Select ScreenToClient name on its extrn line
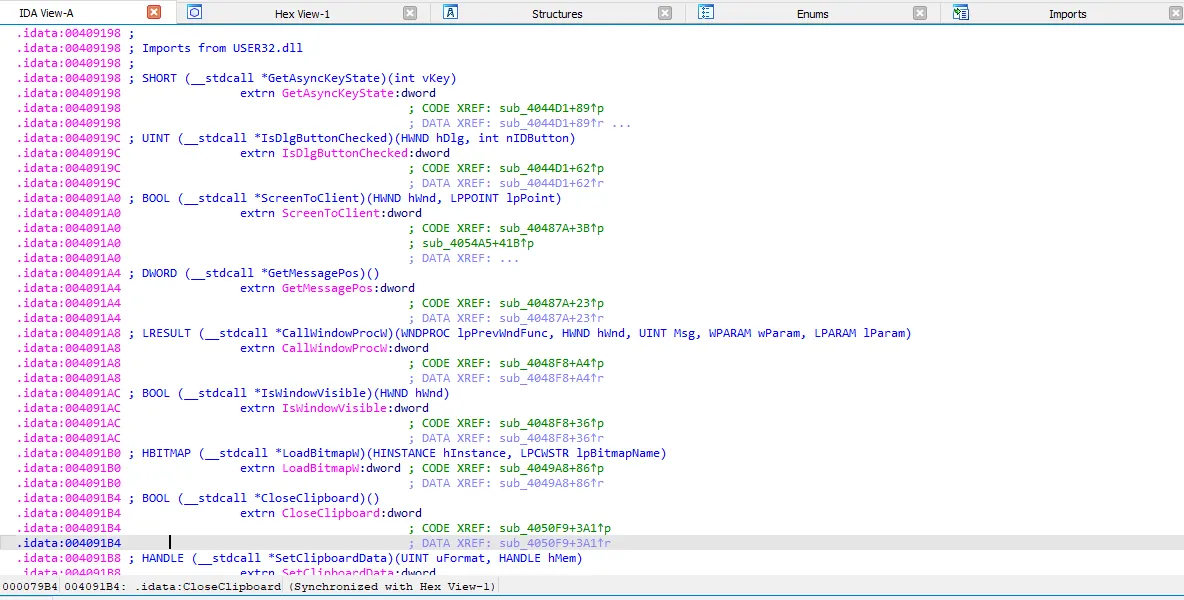 tap(331, 213)
